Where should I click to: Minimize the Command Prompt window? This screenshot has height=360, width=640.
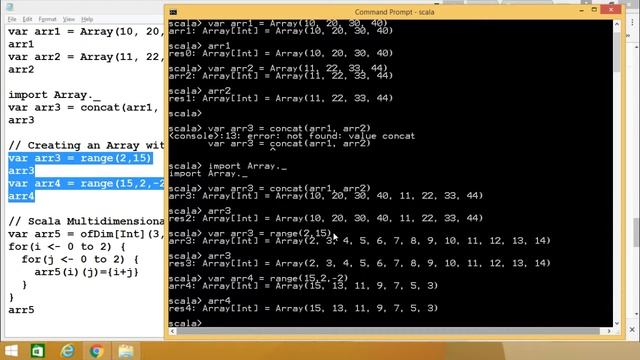click(x=581, y=10)
